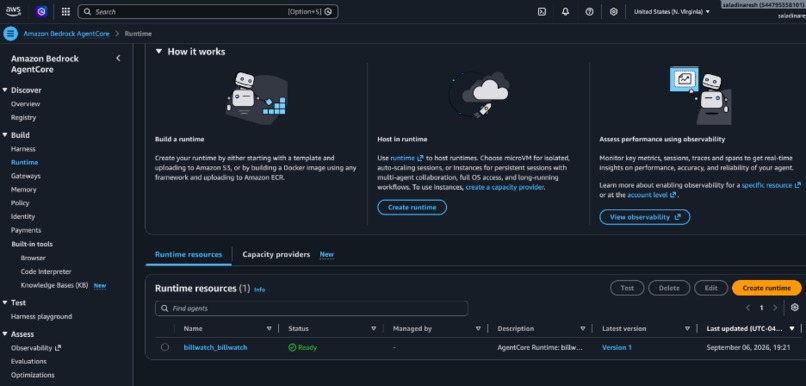Image resolution: width=806 pixels, height=386 pixels.
Task: Open the Version 1 link
Action: click(617, 347)
